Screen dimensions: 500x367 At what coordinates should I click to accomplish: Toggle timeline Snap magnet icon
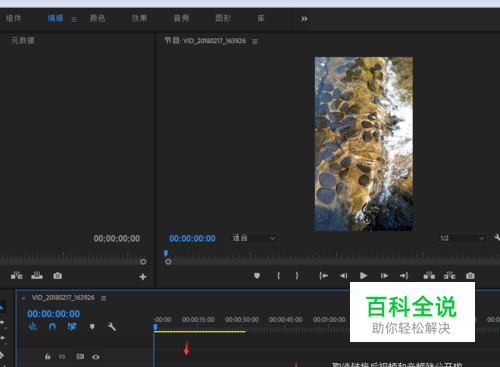[x=52, y=327]
